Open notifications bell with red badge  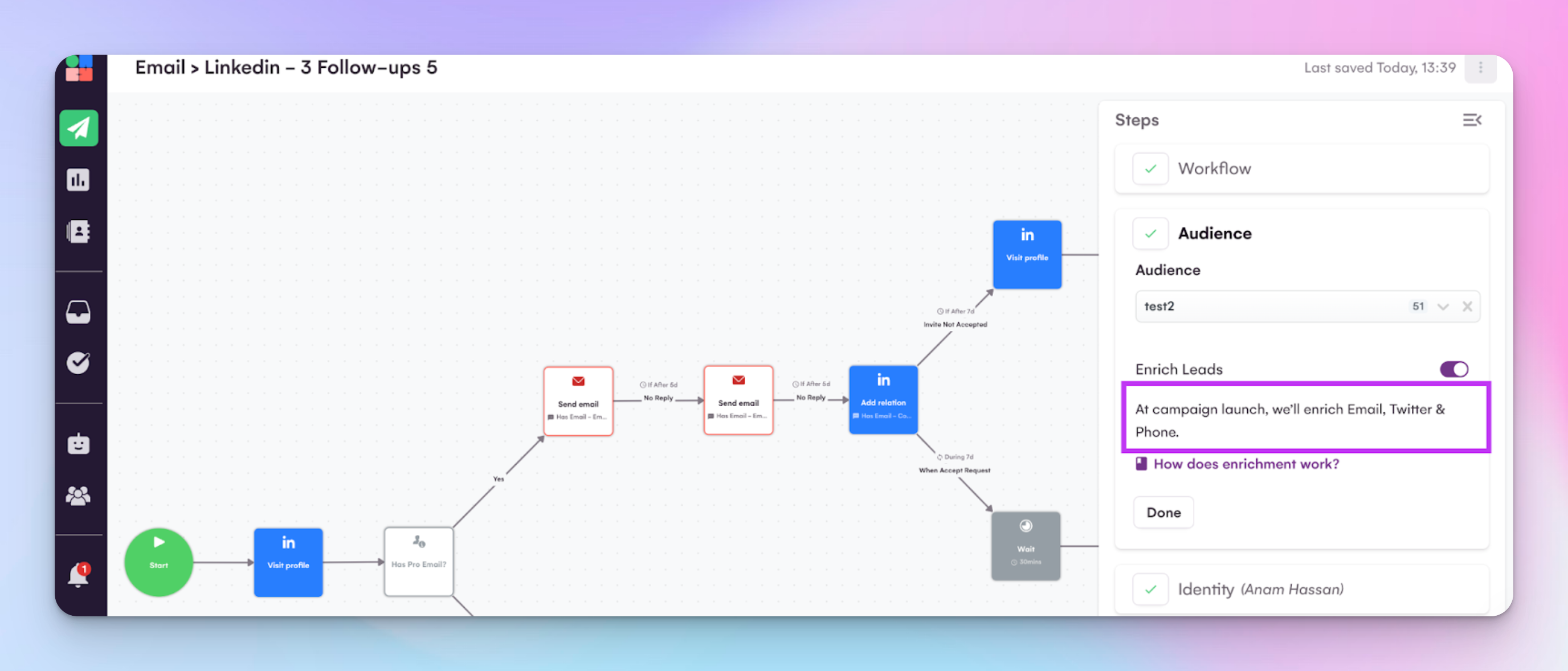(x=79, y=575)
